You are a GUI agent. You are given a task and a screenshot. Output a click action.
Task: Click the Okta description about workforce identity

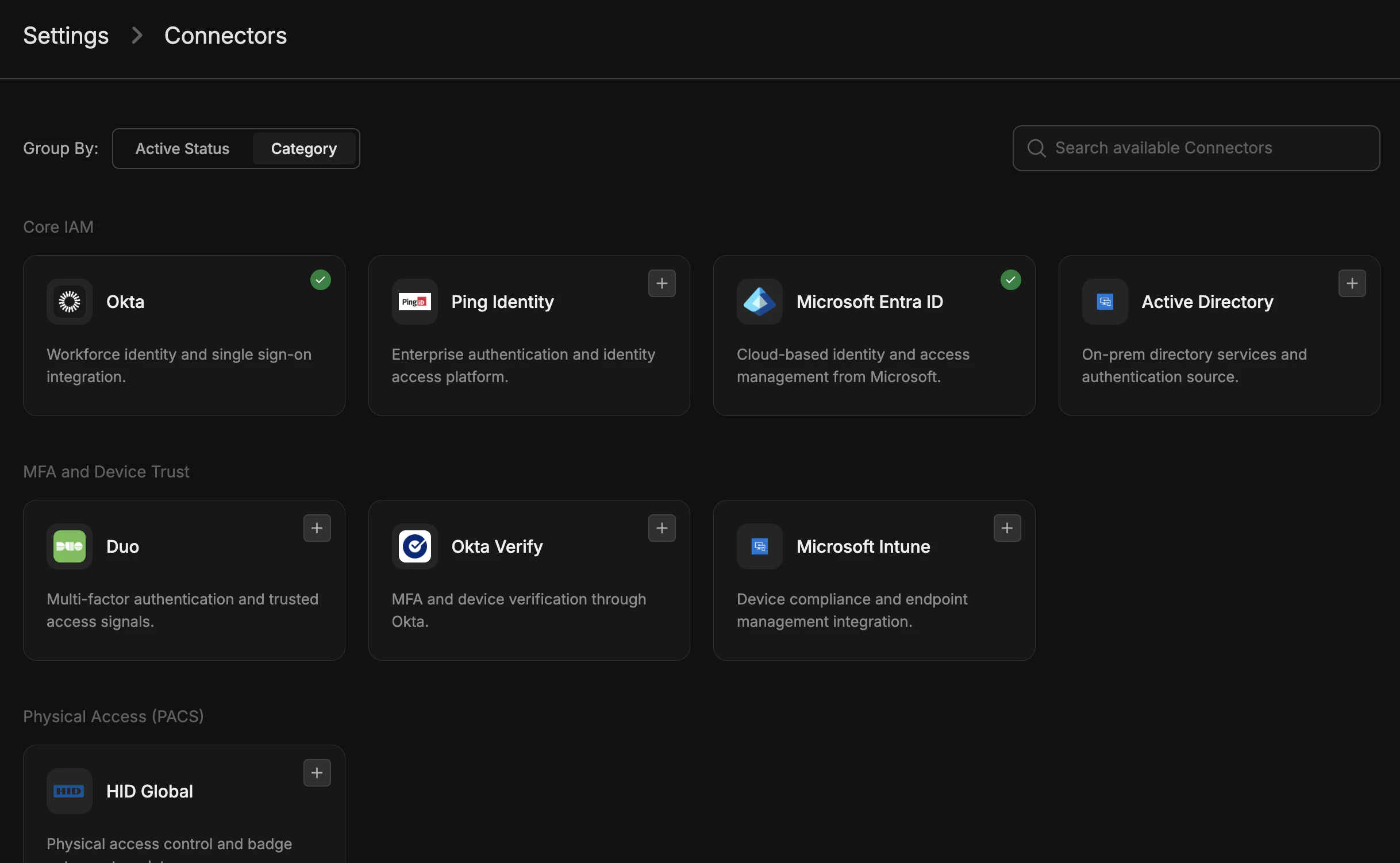pyautogui.click(x=179, y=365)
